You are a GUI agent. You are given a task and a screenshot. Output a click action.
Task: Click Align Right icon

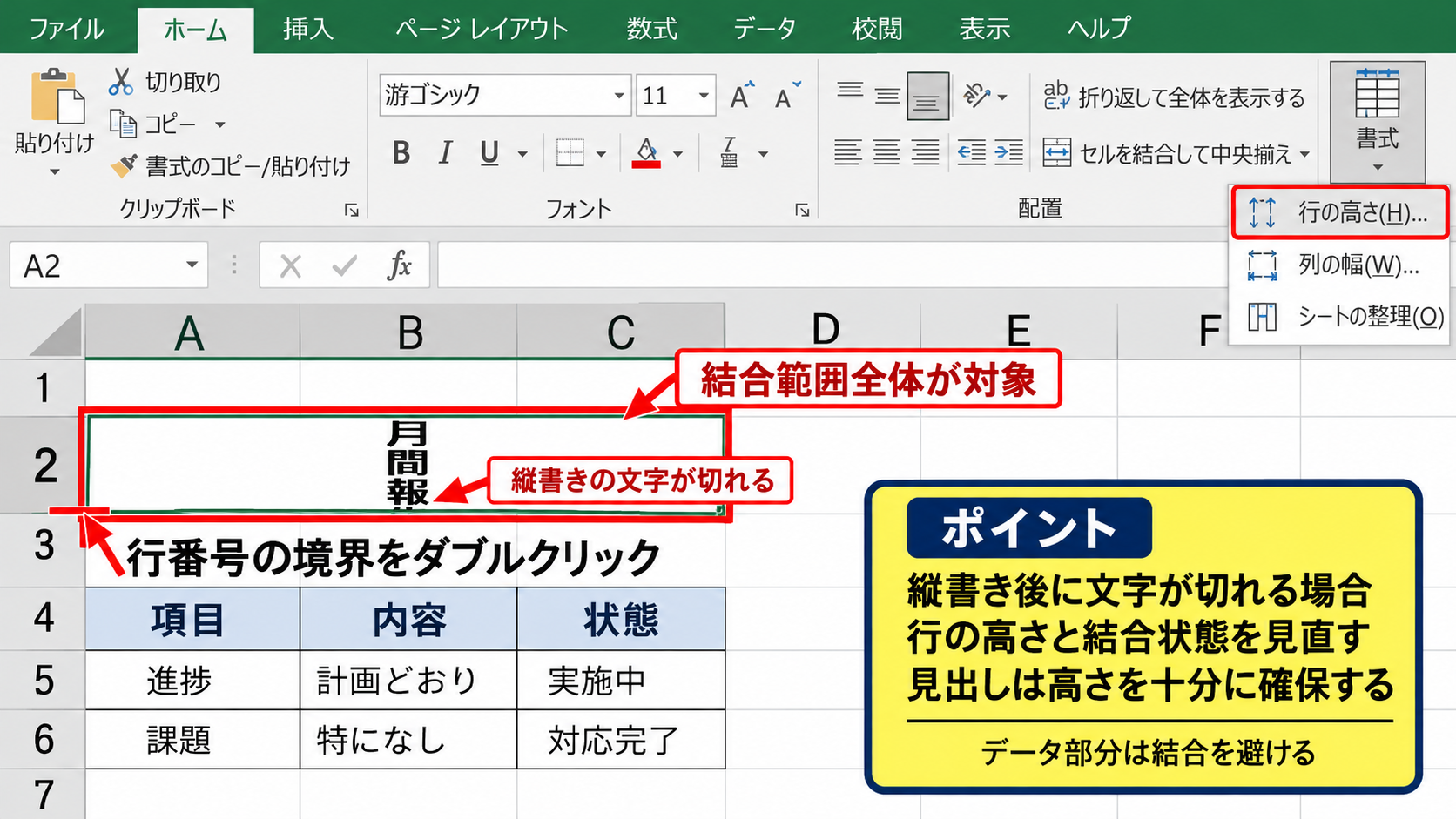[x=925, y=153]
